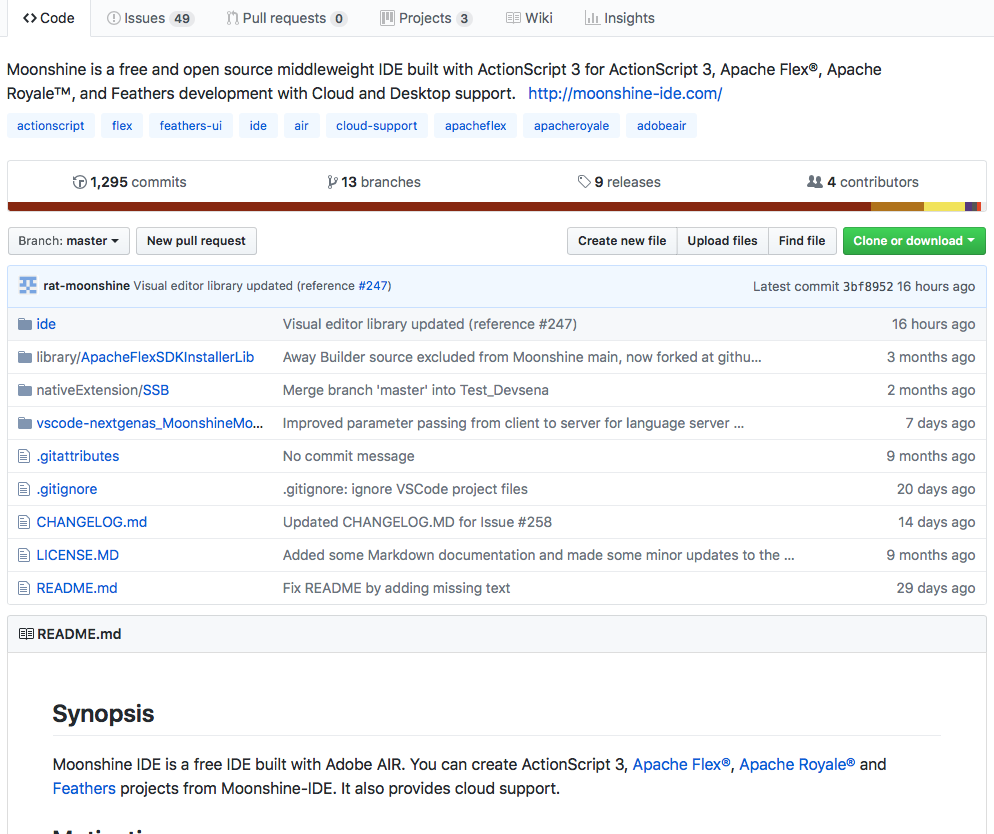Click the contributors people icon
Image resolution: width=994 pixels, height=834 pixels.
[815, 182]
